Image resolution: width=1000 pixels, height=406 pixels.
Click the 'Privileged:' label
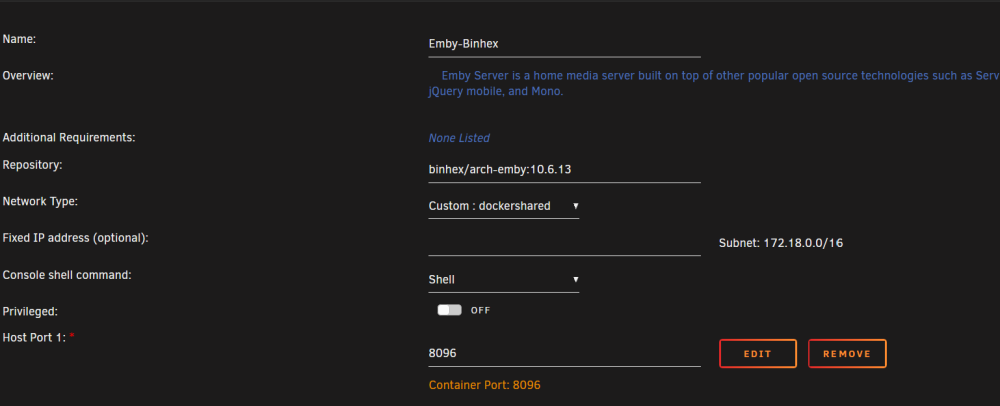click(30, 312)
